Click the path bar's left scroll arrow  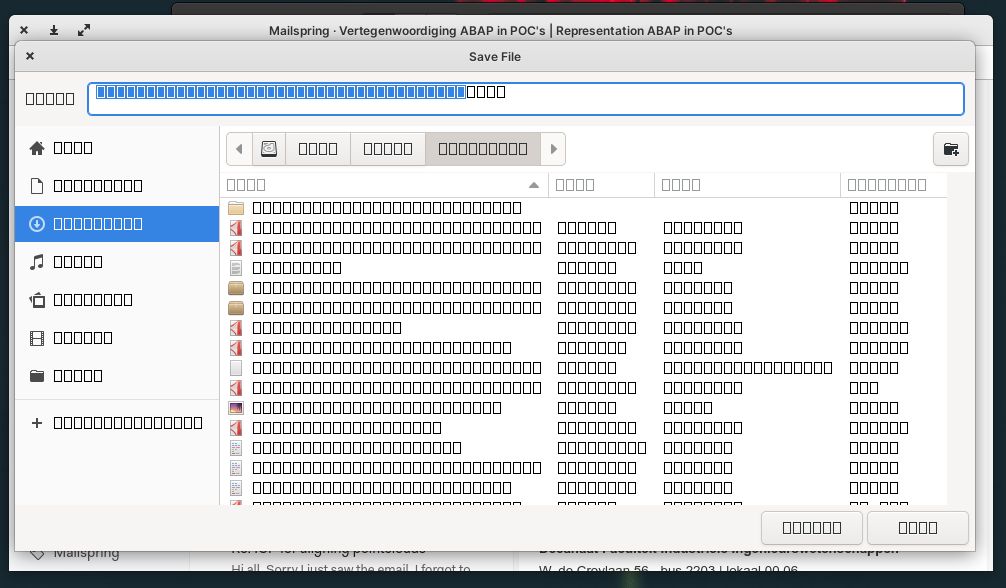(239, 149)
